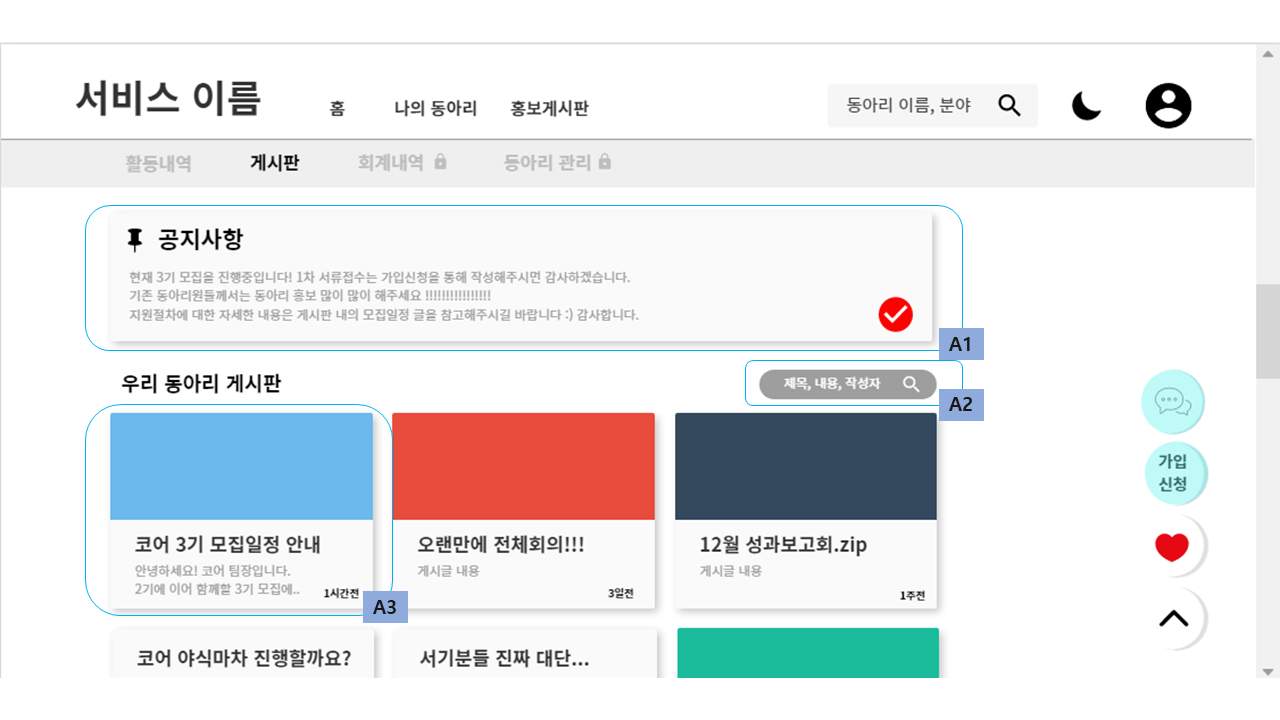Open the 오랜만에 전체회의!!! post
The height and width of the screenshot is (720, 1280).
click(523, 510)
